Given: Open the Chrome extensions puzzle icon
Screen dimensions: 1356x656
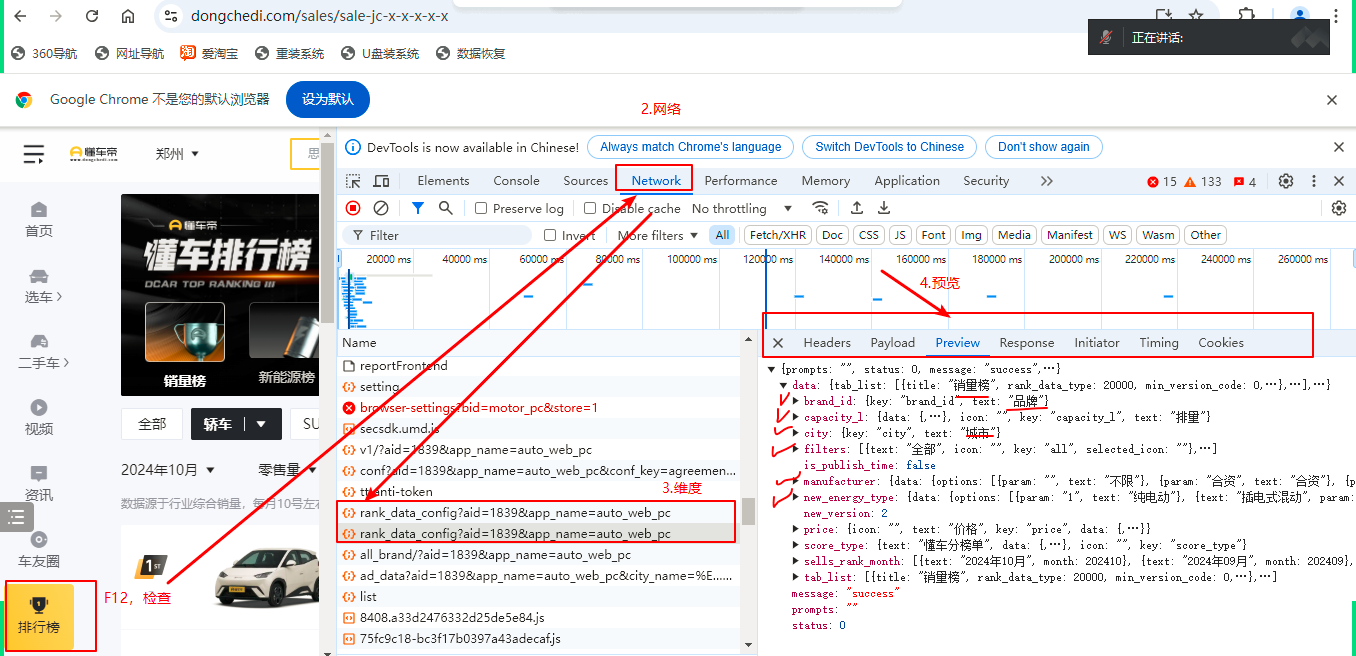Looking at the screenshot, I should (1247, 16).
